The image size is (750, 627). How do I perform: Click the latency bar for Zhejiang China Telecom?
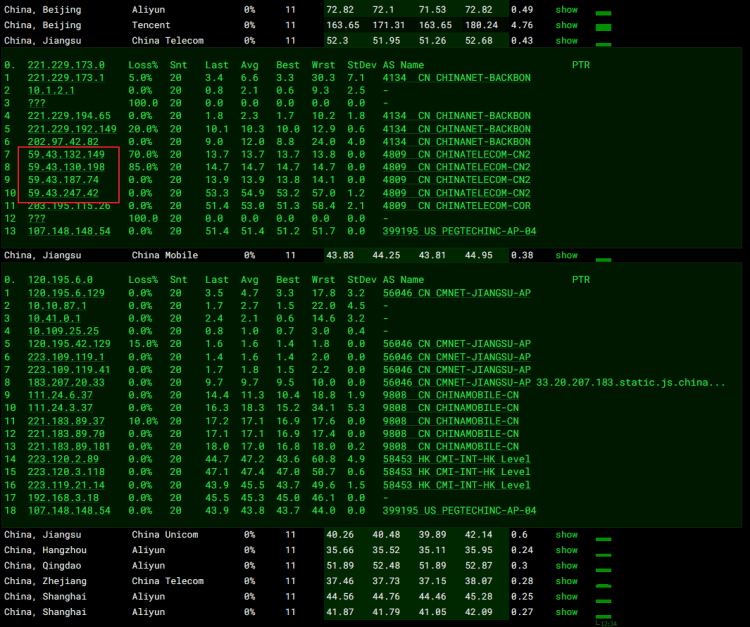point(603,584)
